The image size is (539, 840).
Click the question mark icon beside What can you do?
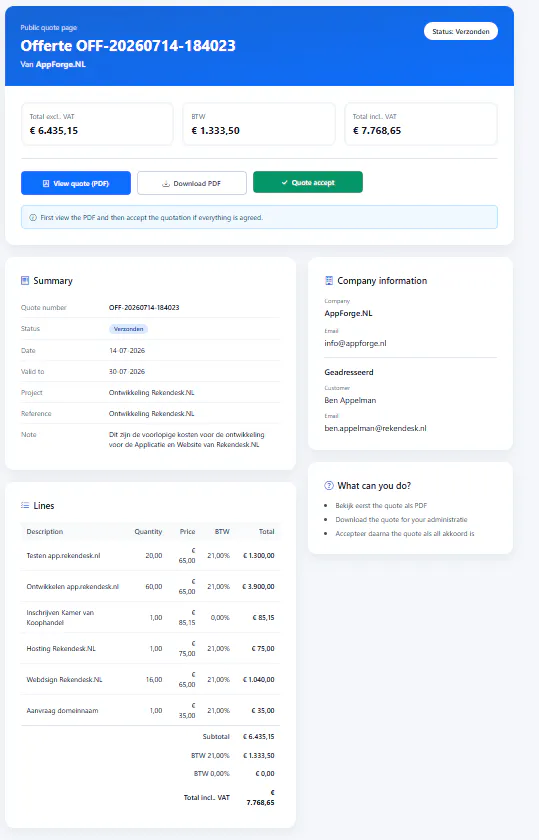(x=329, y=485)
